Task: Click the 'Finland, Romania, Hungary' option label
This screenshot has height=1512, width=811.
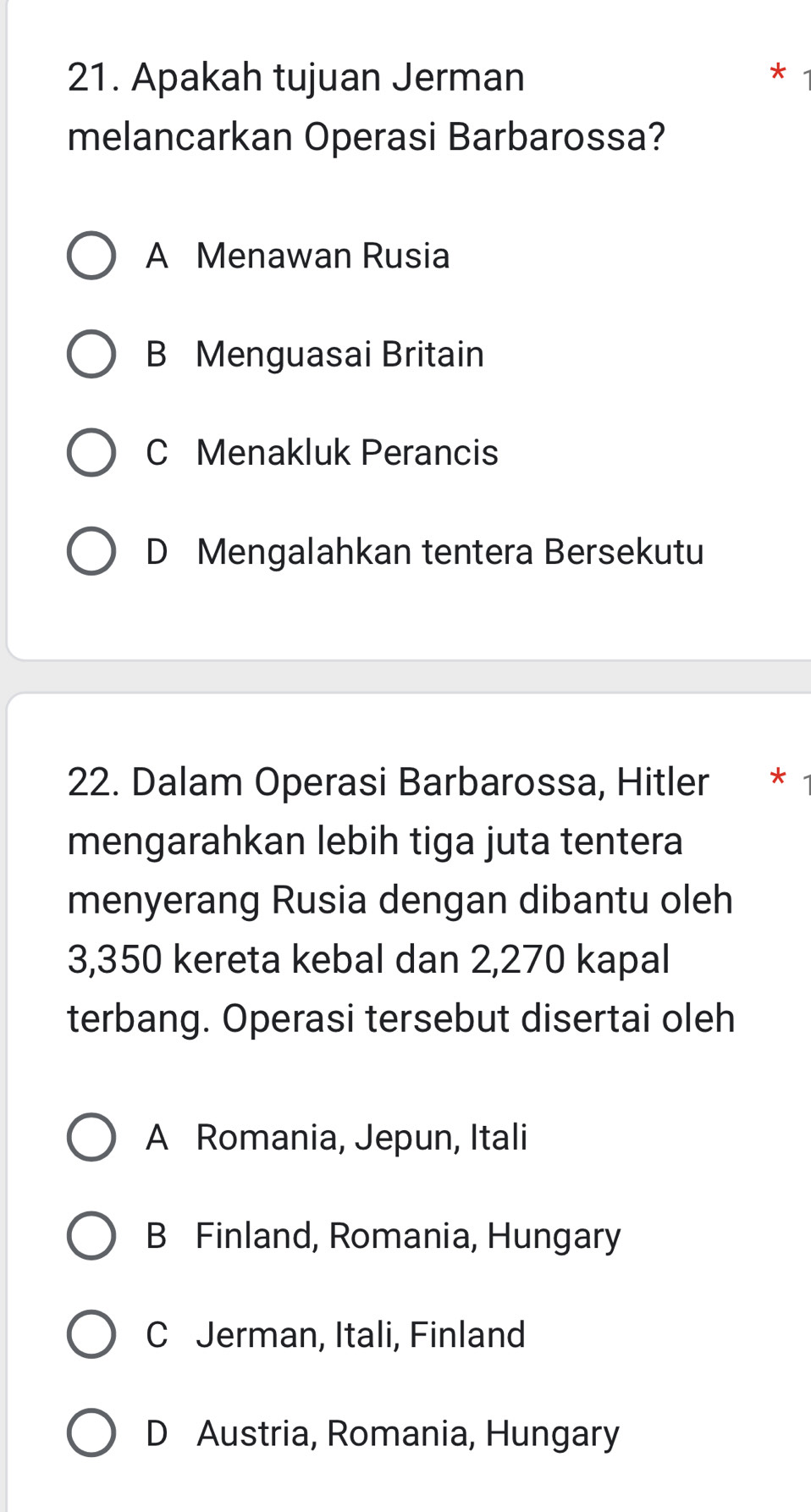Action: (408, 1236)
